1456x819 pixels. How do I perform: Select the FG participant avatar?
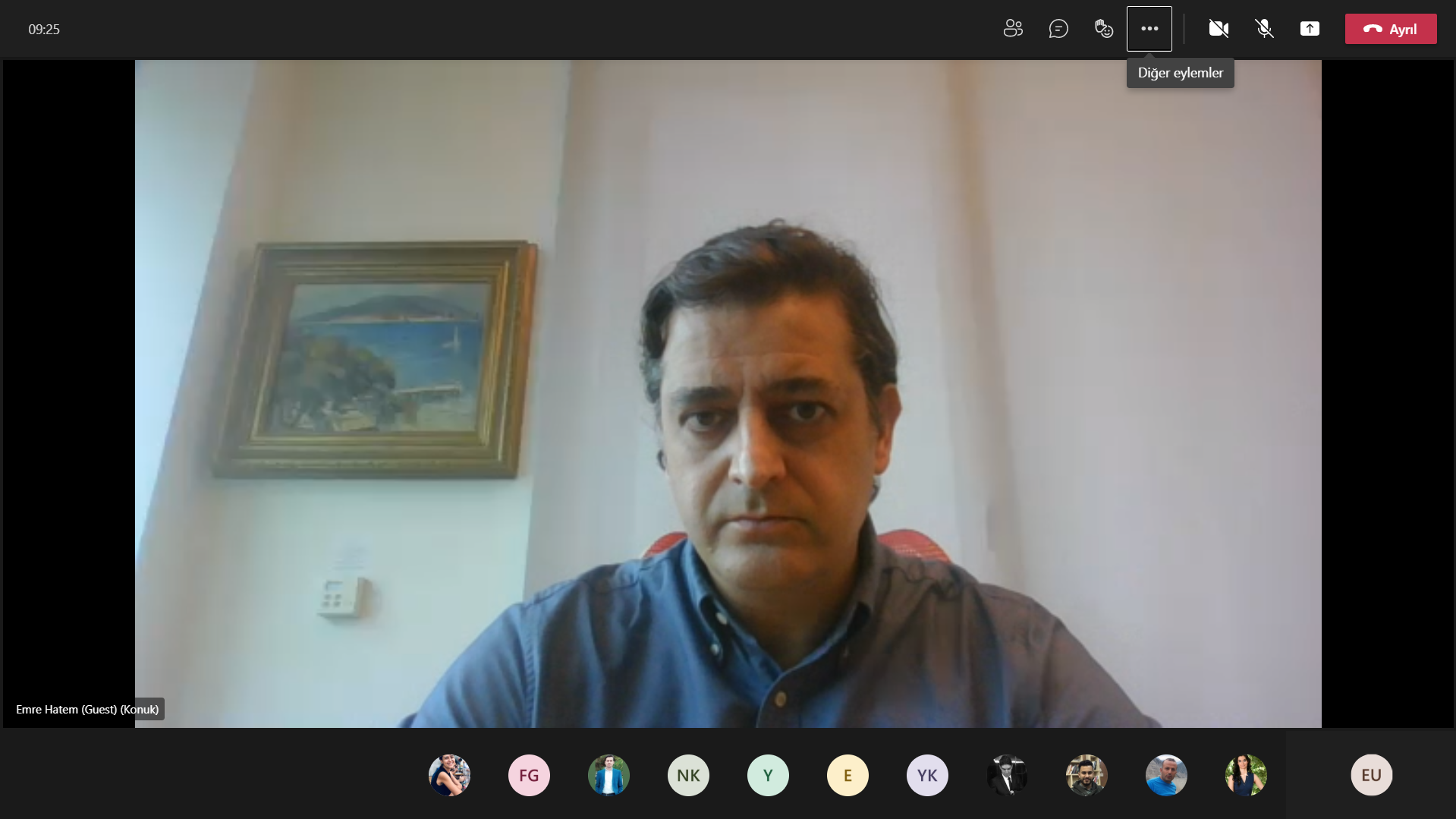529,775
